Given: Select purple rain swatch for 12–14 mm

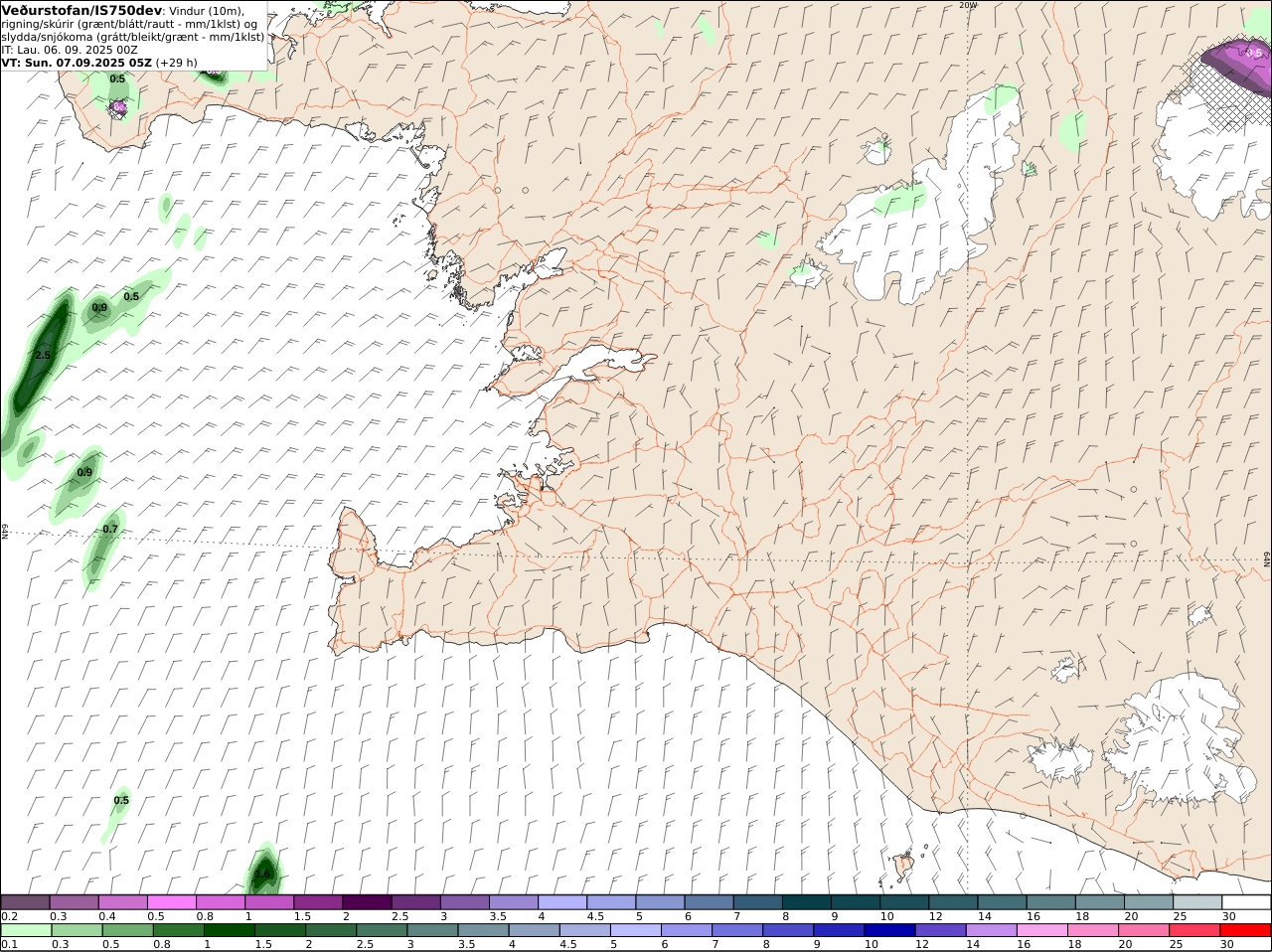Looking at the screenshot, I should [940, 930].
